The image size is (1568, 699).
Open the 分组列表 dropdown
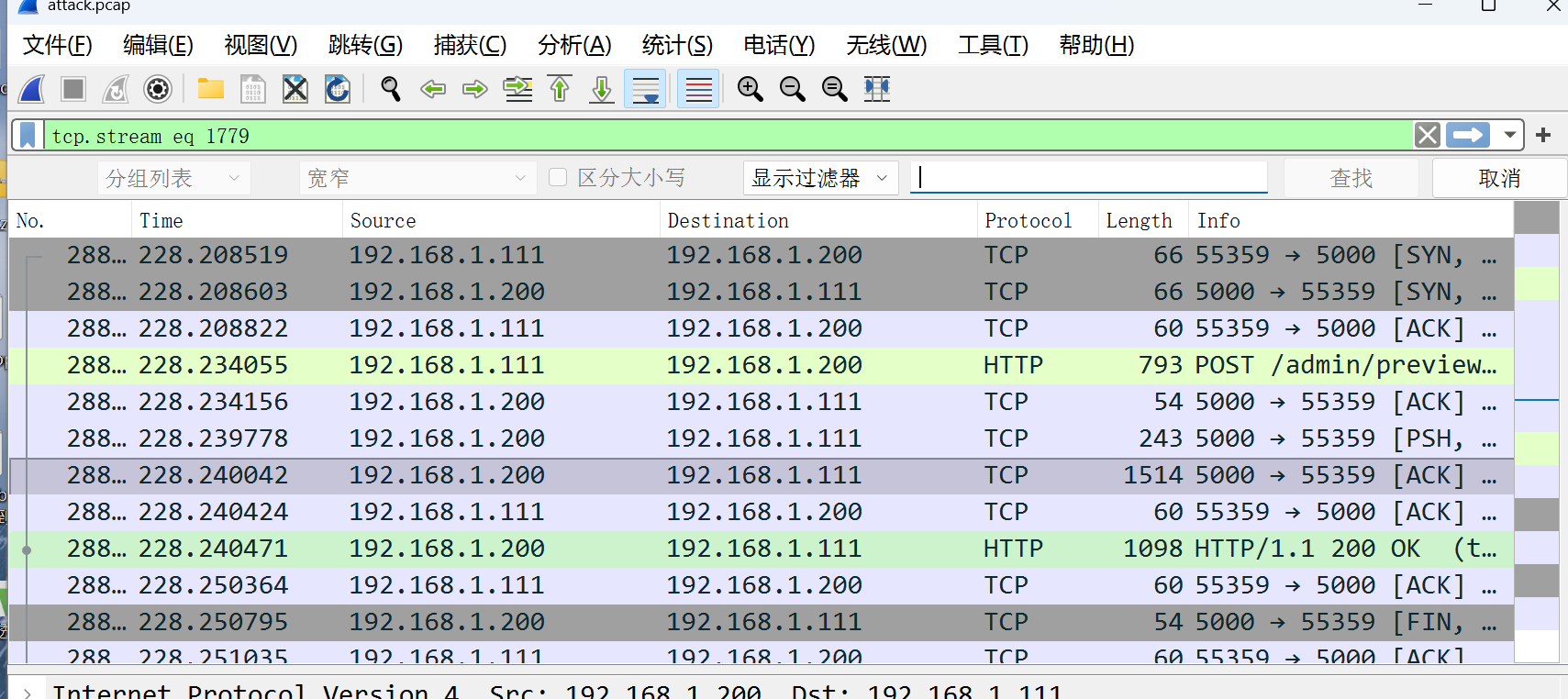click(x=172, y=178)
